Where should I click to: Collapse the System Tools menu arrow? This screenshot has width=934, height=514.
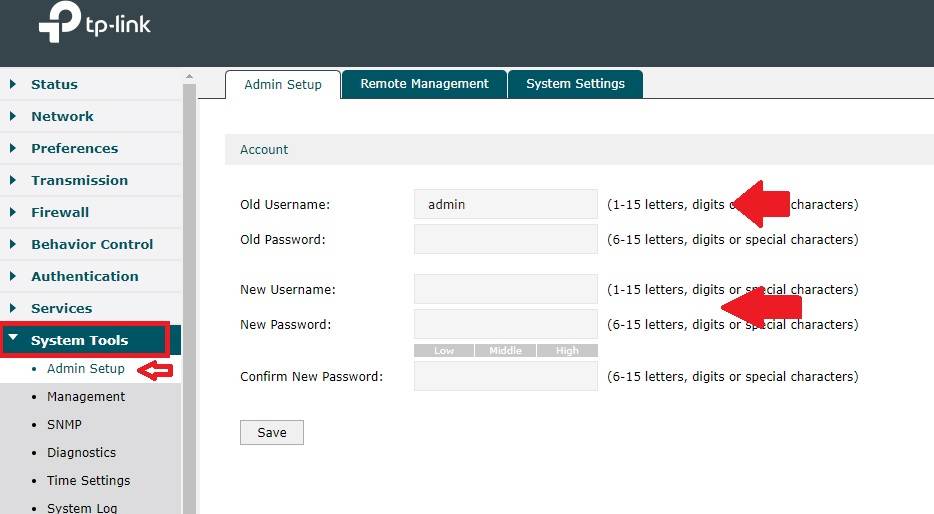coord(13,339)
